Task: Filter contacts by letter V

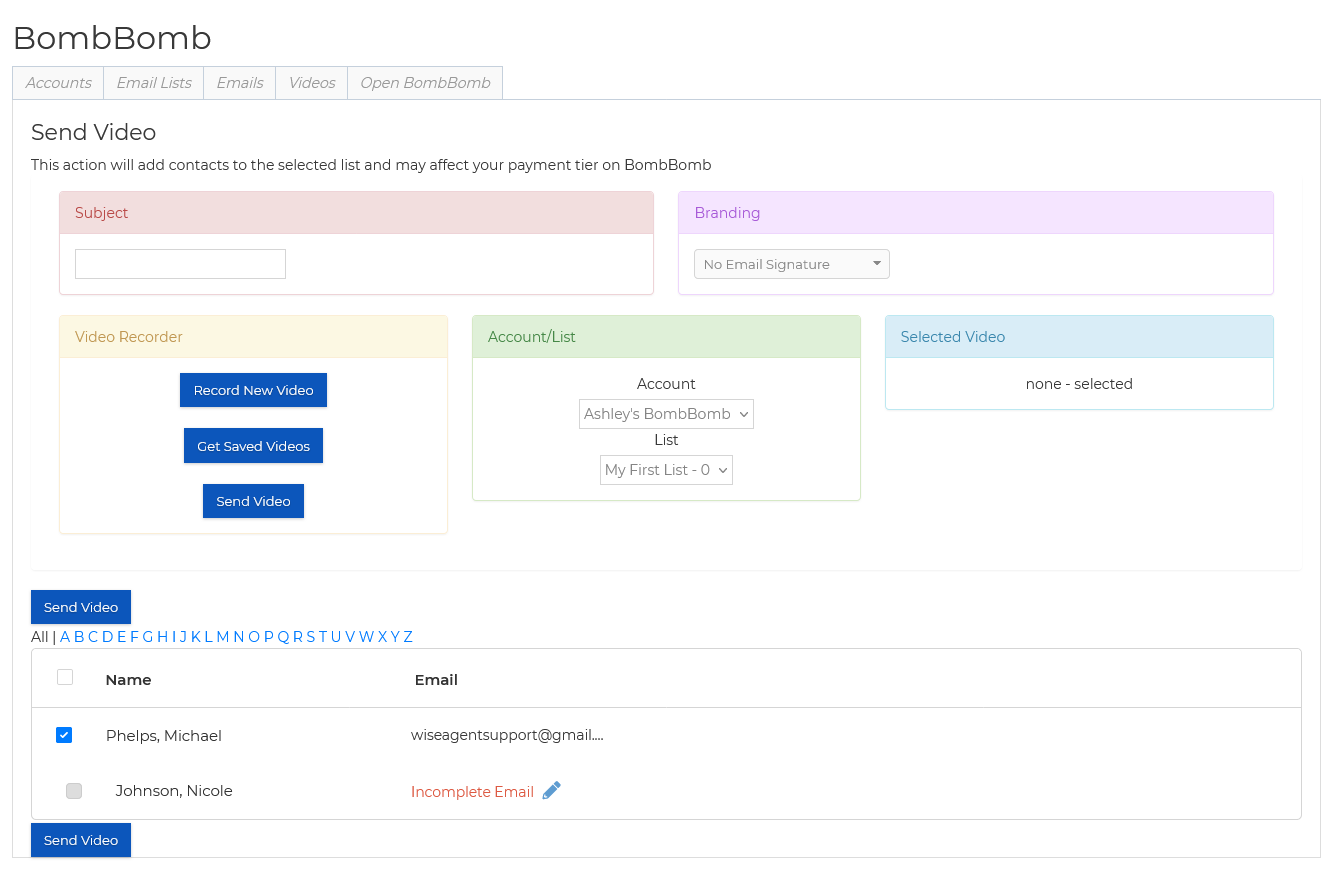Action: tap(350, 637)
